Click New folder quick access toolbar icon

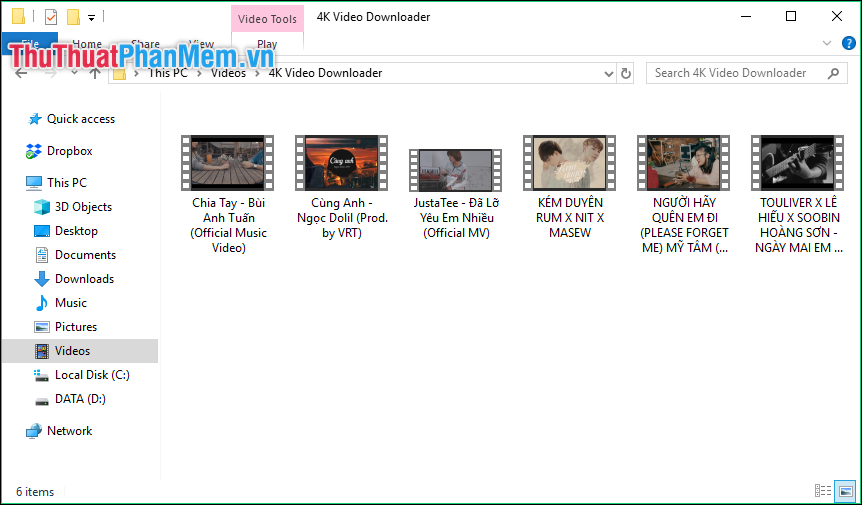pos(73,17)
